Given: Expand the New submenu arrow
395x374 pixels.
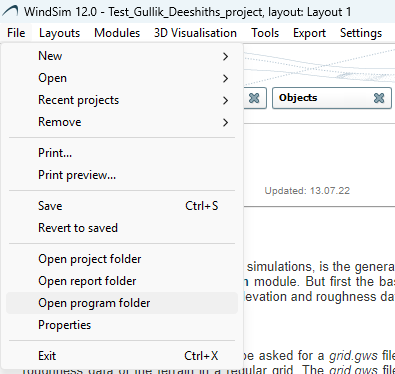Looking at the screenshot, I should point(226,56).
